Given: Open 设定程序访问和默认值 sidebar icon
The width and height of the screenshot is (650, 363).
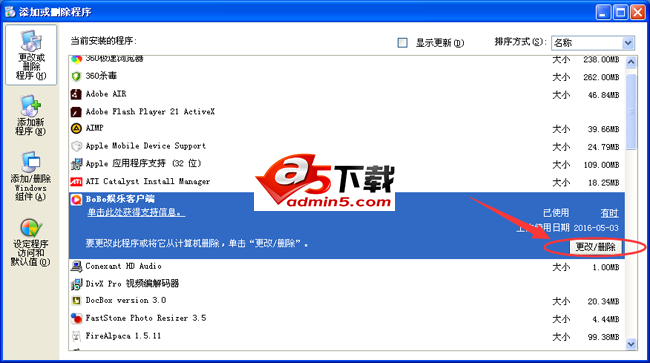Looking at the screenshot, I should [30, 242].
